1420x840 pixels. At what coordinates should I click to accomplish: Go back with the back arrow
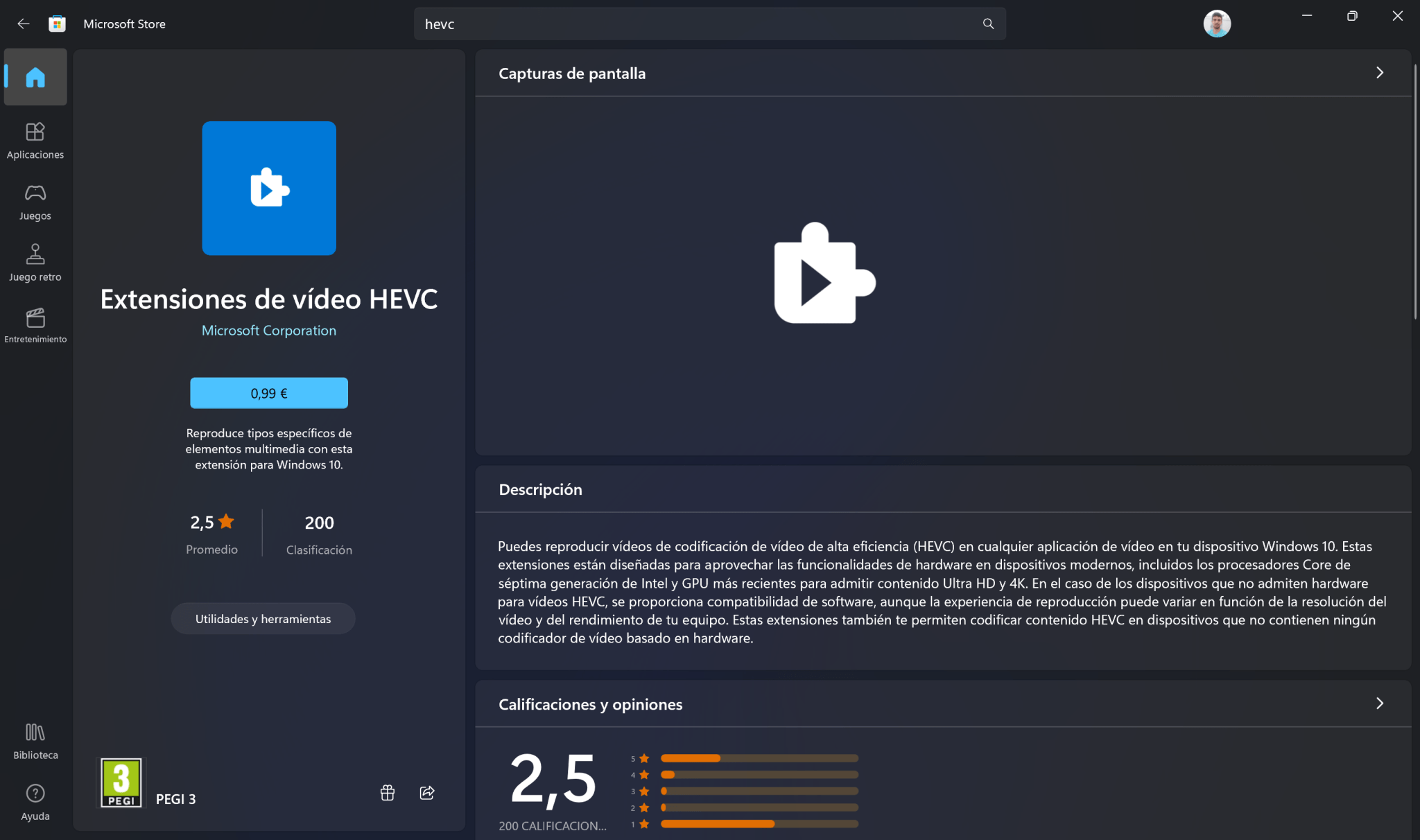point(24,24)
